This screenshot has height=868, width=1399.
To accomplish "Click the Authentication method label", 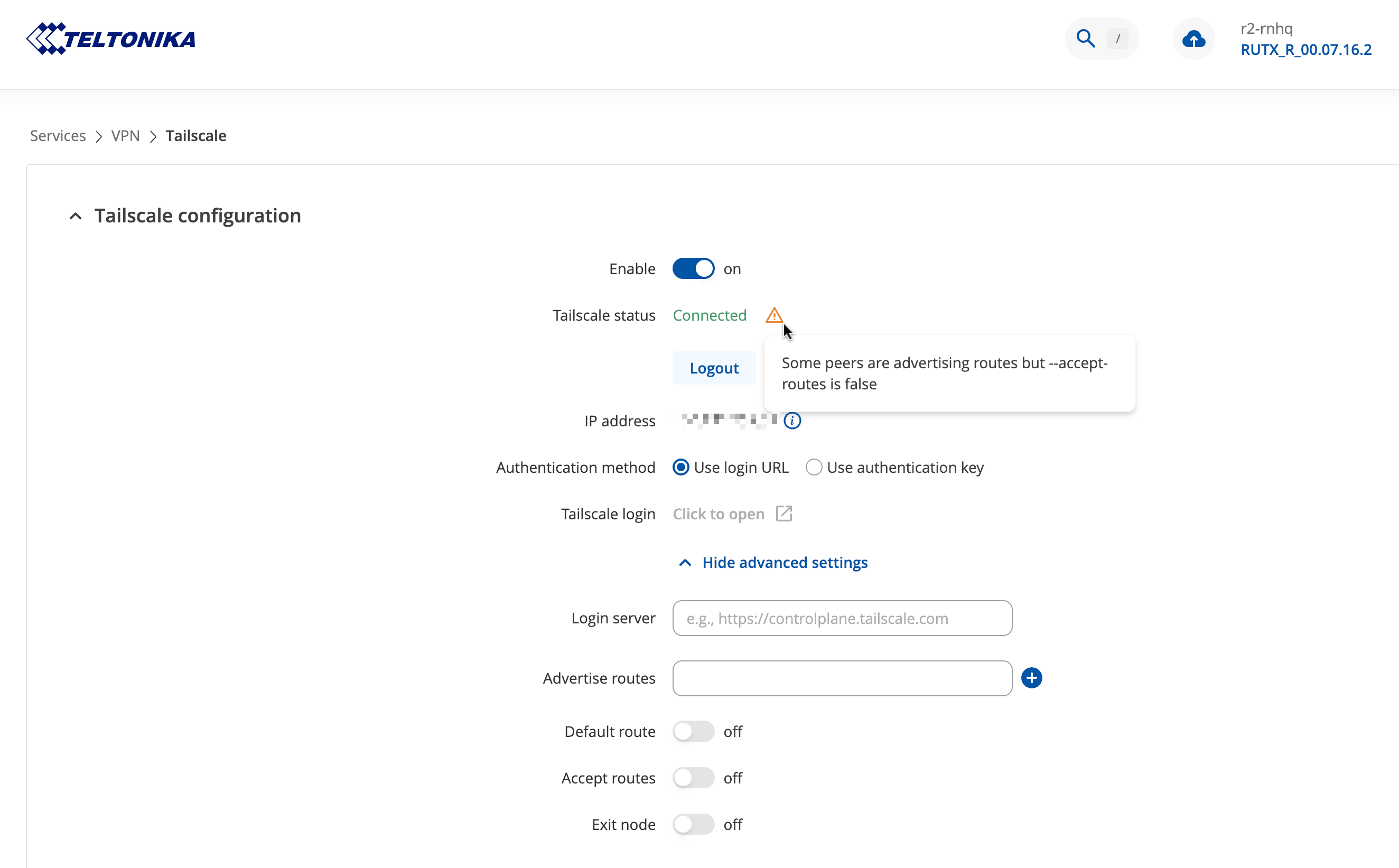I will (575, 468).
